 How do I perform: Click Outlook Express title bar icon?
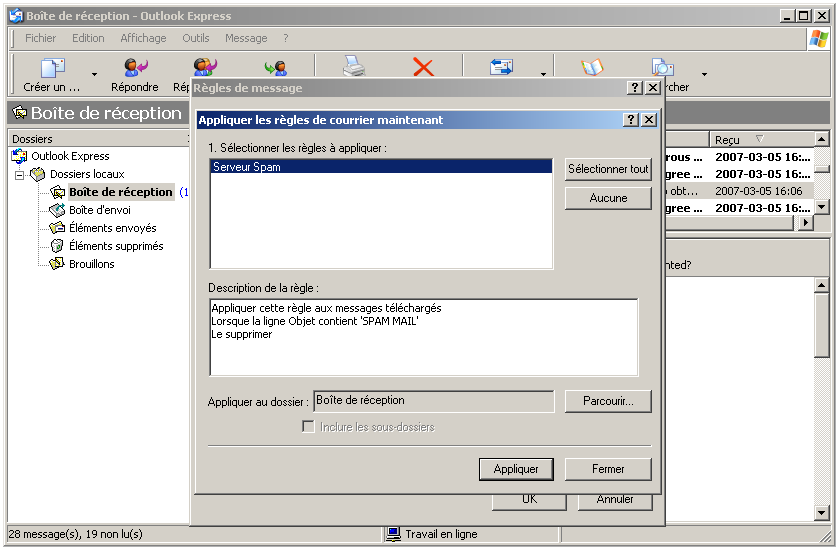(x=17, y=16)
